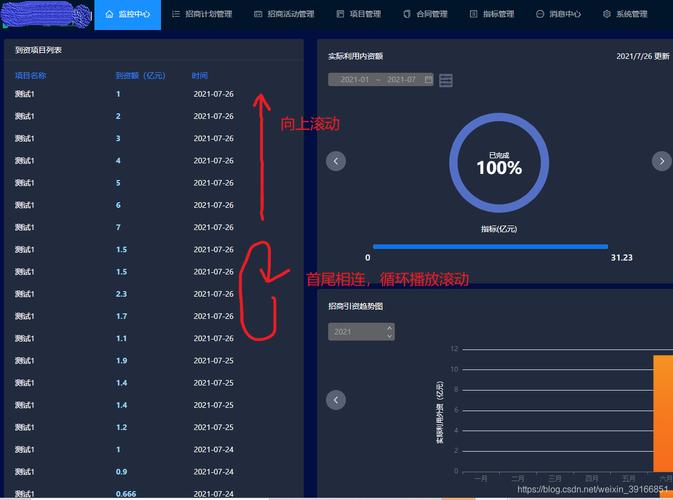The height and width of the screenshot is (500, 673).
Task: Open the calendar icon in date range picker
Action: 428,79
